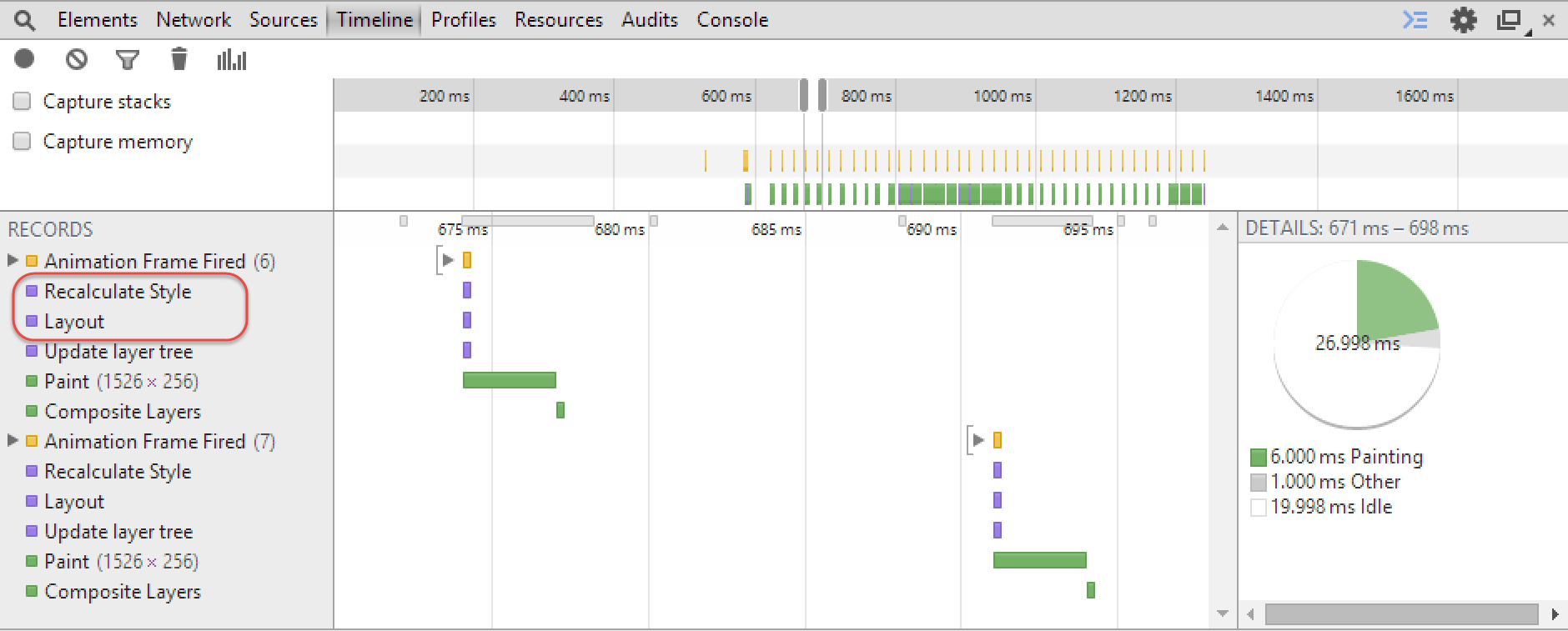Viewport: 1568px width, 631px height.
Task: Open the Resources tab
Action: 559,20
